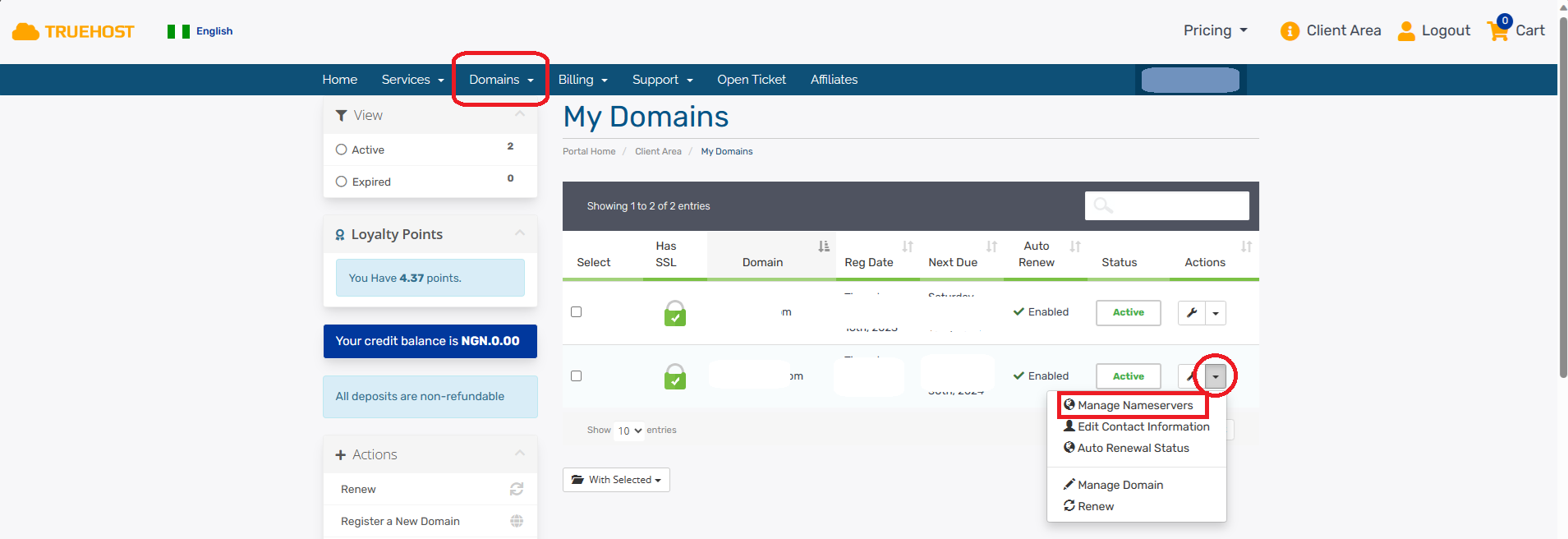Sort by Domain column sort icon
This screenshot has height=539, width=1568.
point(823,246)
